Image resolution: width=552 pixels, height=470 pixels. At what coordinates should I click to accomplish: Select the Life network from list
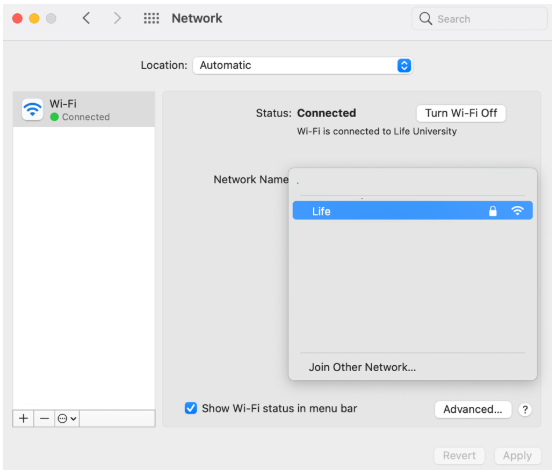413,211
